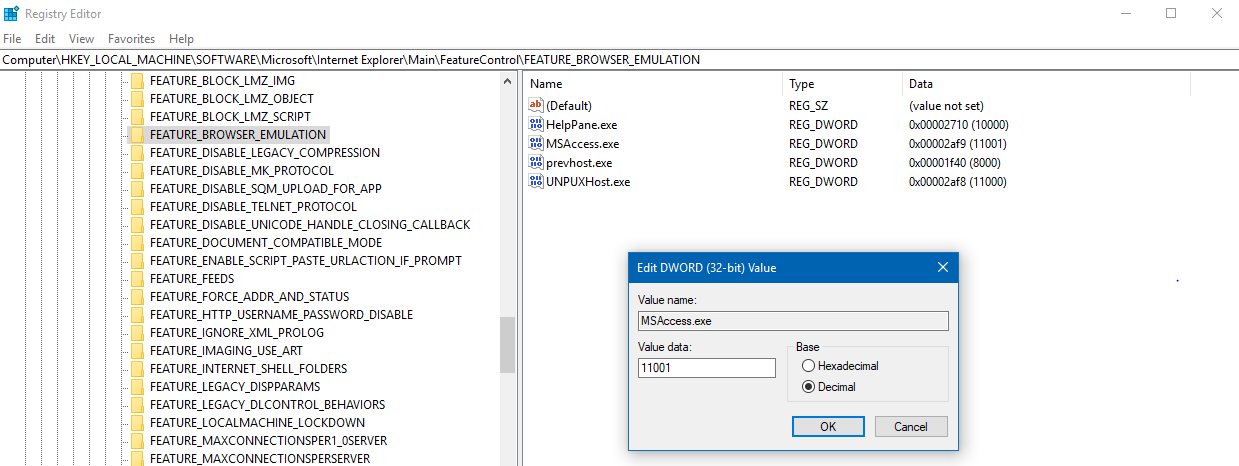The image size is (1239, 466).
Task: Click the tree pane scroll-up arrow
Action: (507, 81)
